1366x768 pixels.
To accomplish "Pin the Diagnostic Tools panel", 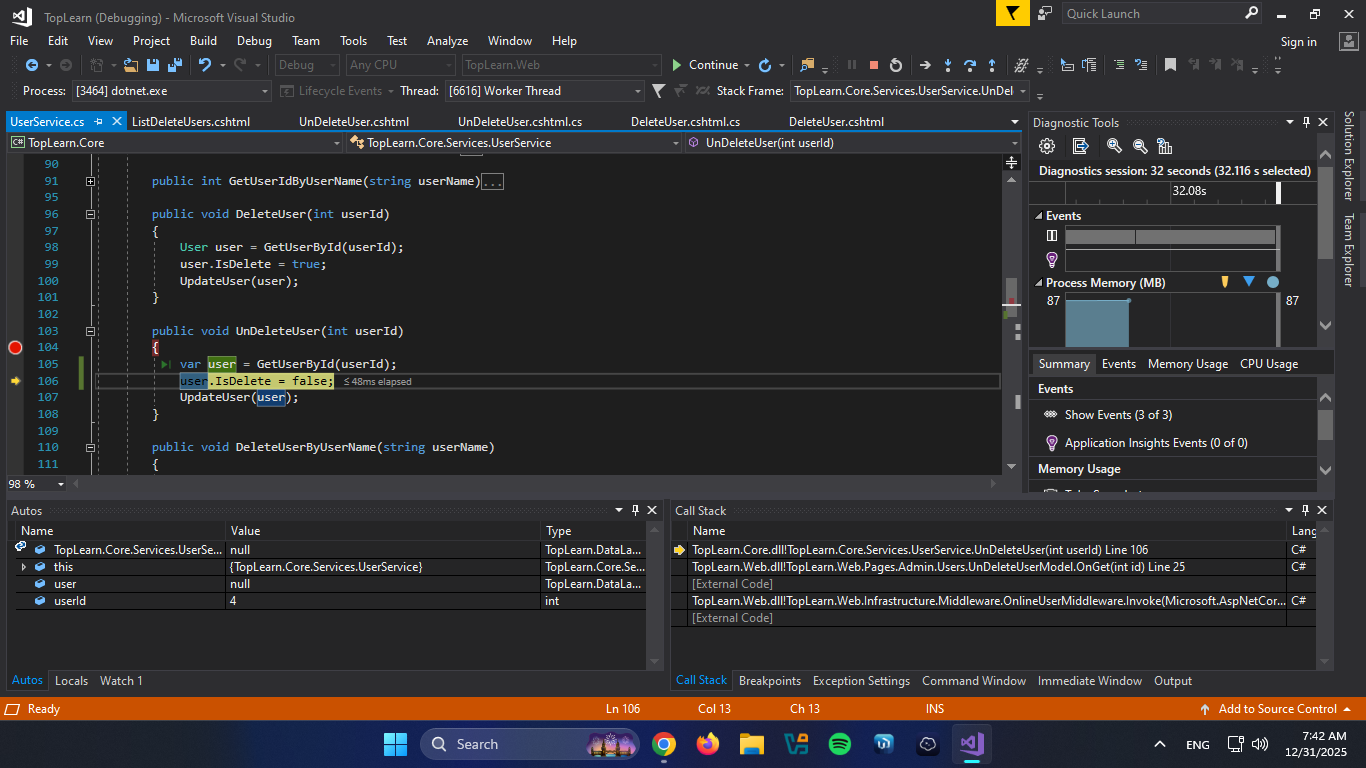I will [1306, 123].
